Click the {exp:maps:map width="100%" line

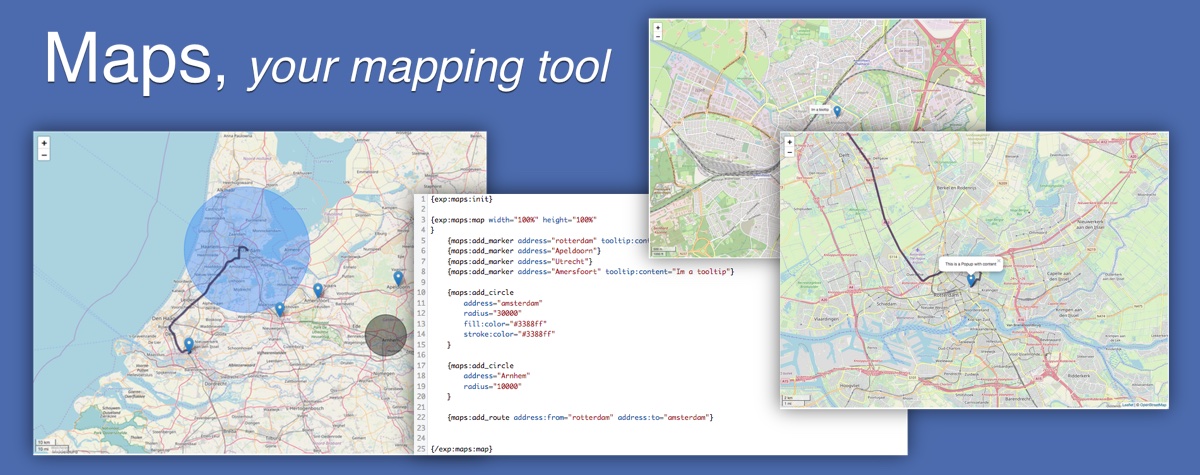(513, 219)
